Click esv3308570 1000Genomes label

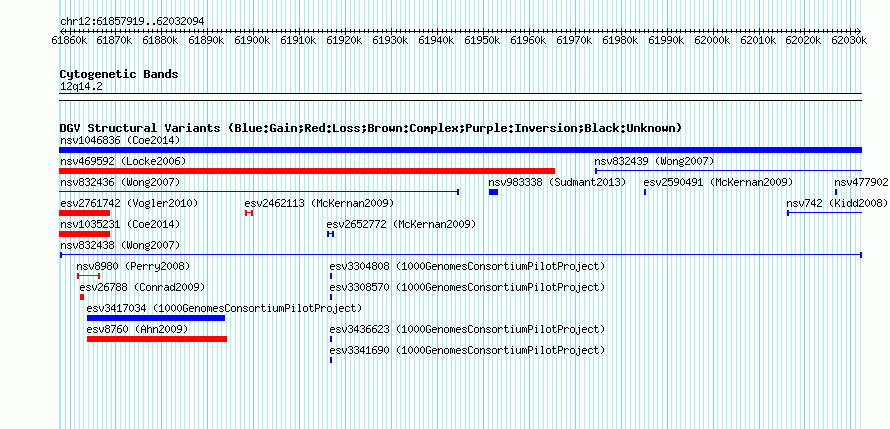point(467,287)
